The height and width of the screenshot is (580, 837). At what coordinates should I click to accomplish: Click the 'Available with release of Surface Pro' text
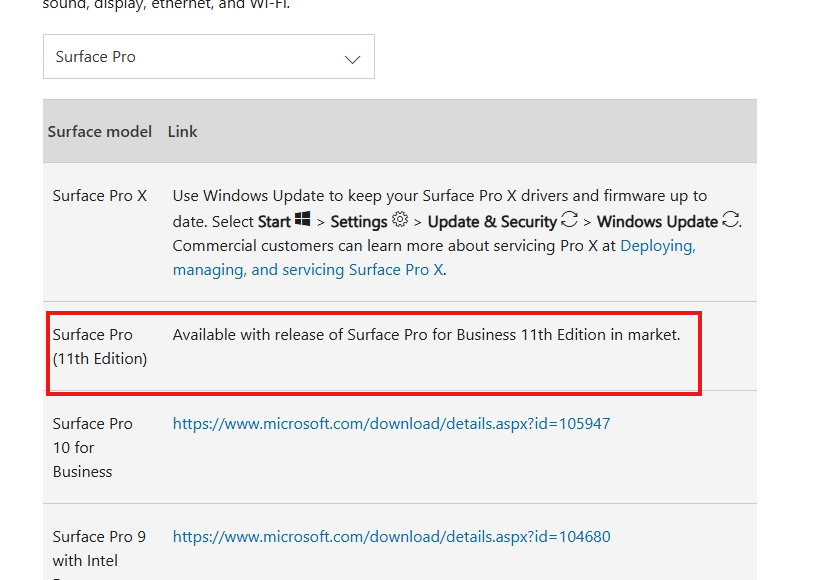click(426, 335)
